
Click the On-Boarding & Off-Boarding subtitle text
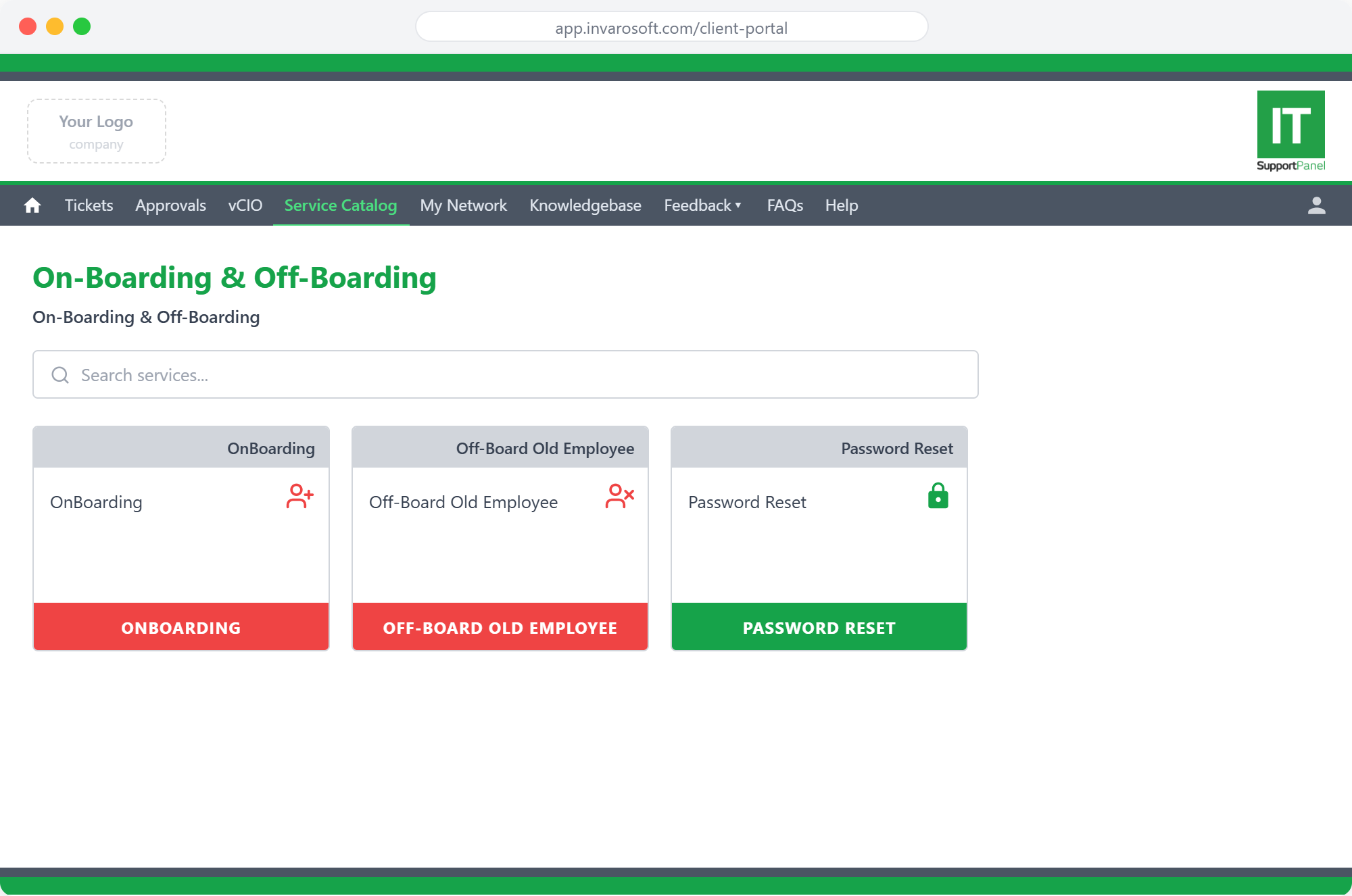[x=146, y=317]
